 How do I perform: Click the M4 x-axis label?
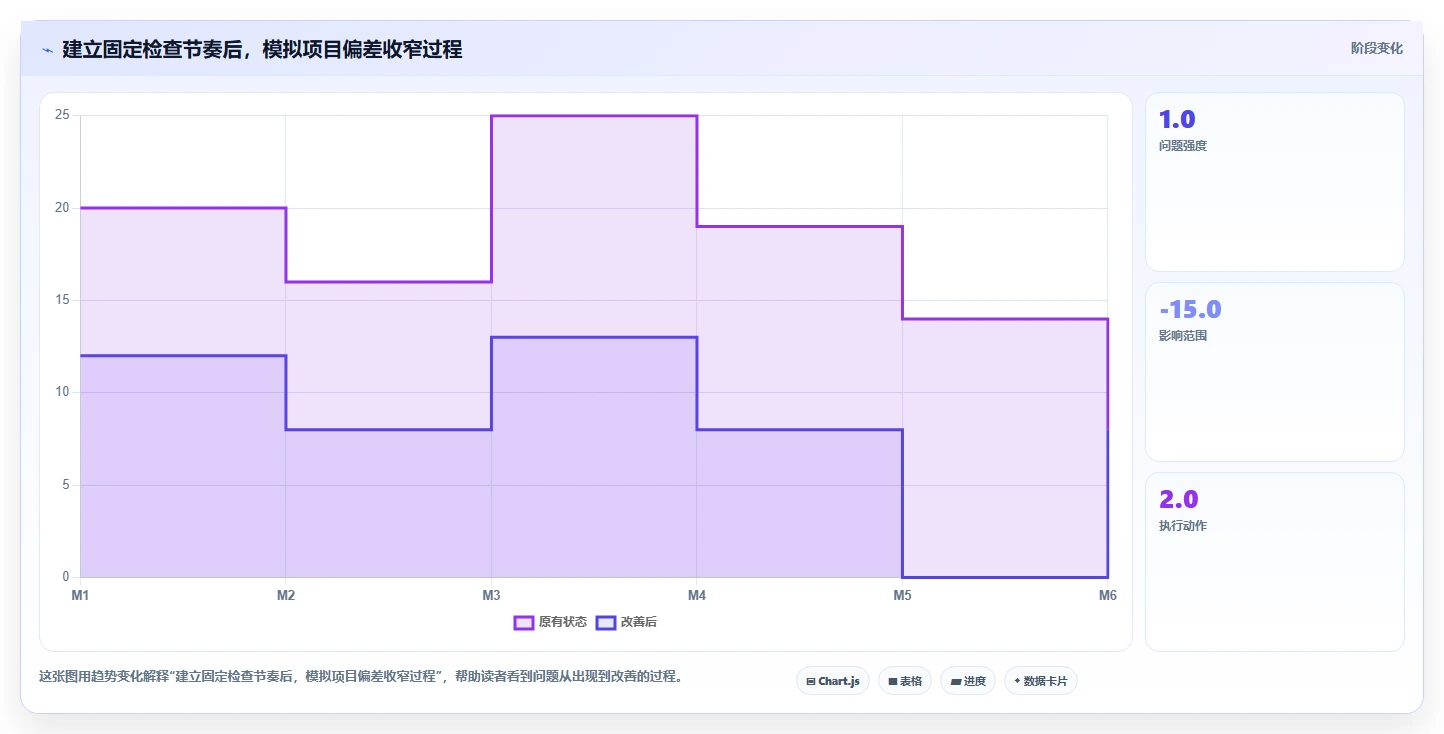pos(697,596)
